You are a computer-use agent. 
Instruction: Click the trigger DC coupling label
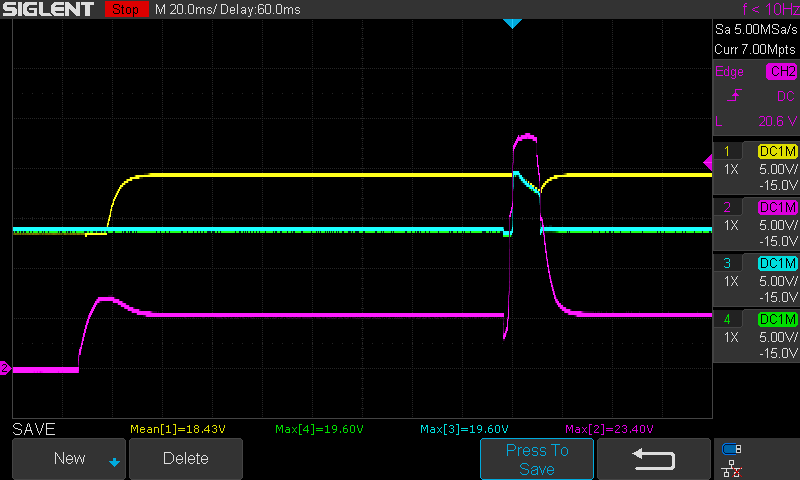pos(786,96)
